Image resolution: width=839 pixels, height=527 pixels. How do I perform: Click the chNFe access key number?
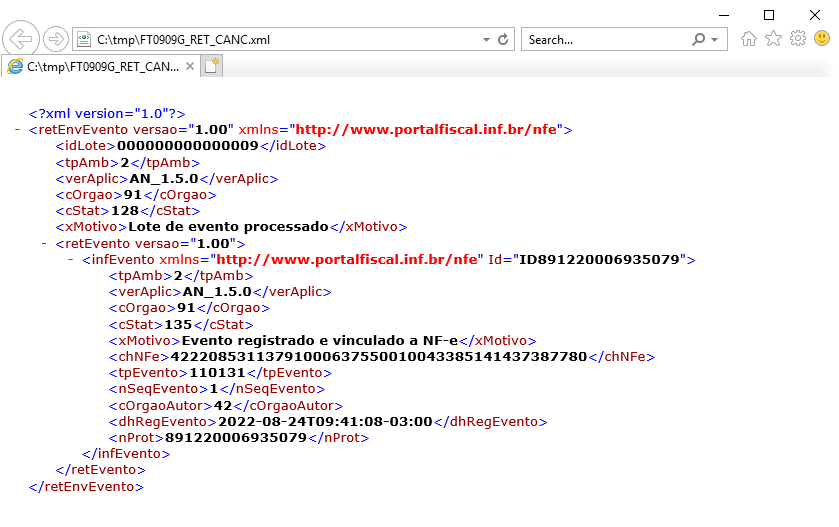pyautogui.click(x=379, y=357)
